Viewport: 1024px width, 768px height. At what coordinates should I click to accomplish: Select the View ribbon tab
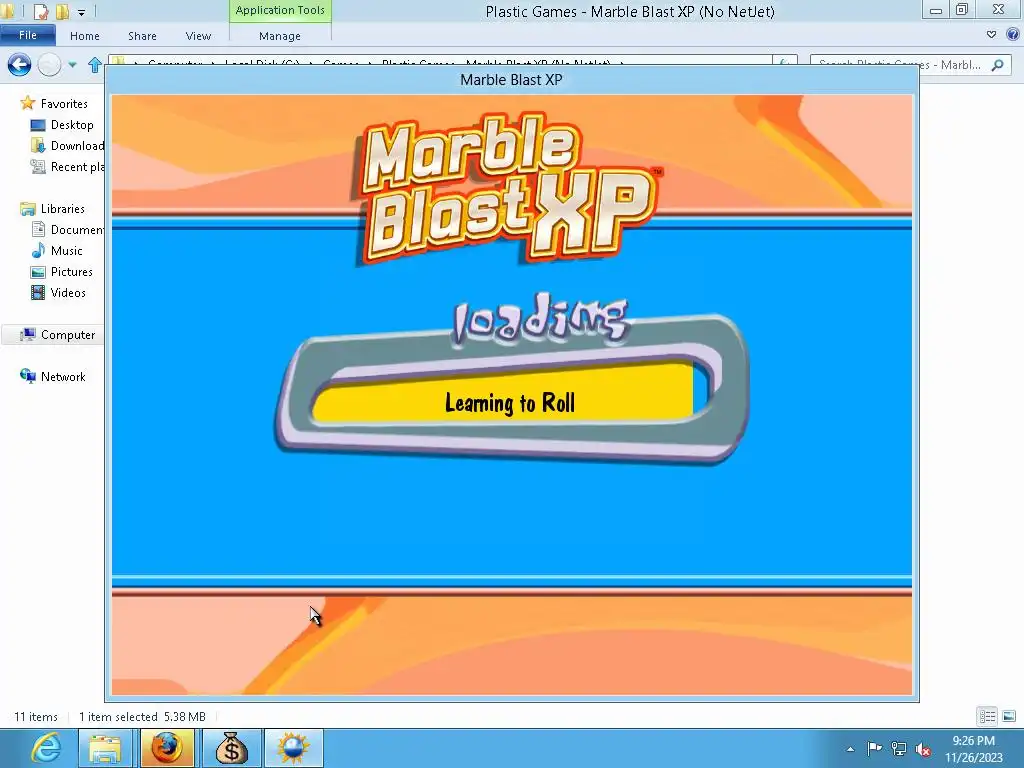point(198,36)
